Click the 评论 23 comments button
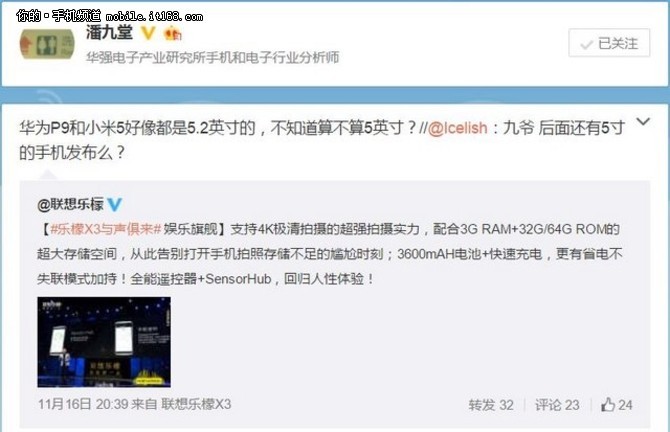The width and height of the screenshot is (670, 432). [x=557, y=405]
